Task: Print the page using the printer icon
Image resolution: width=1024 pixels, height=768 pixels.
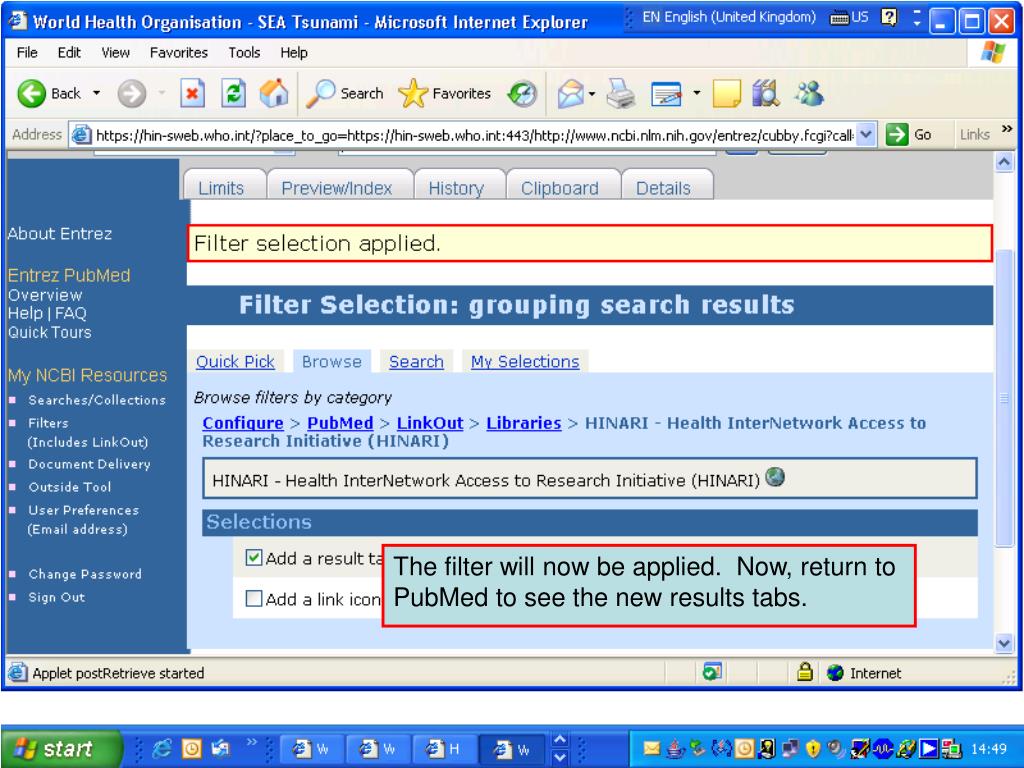Action: pos(620,94)
